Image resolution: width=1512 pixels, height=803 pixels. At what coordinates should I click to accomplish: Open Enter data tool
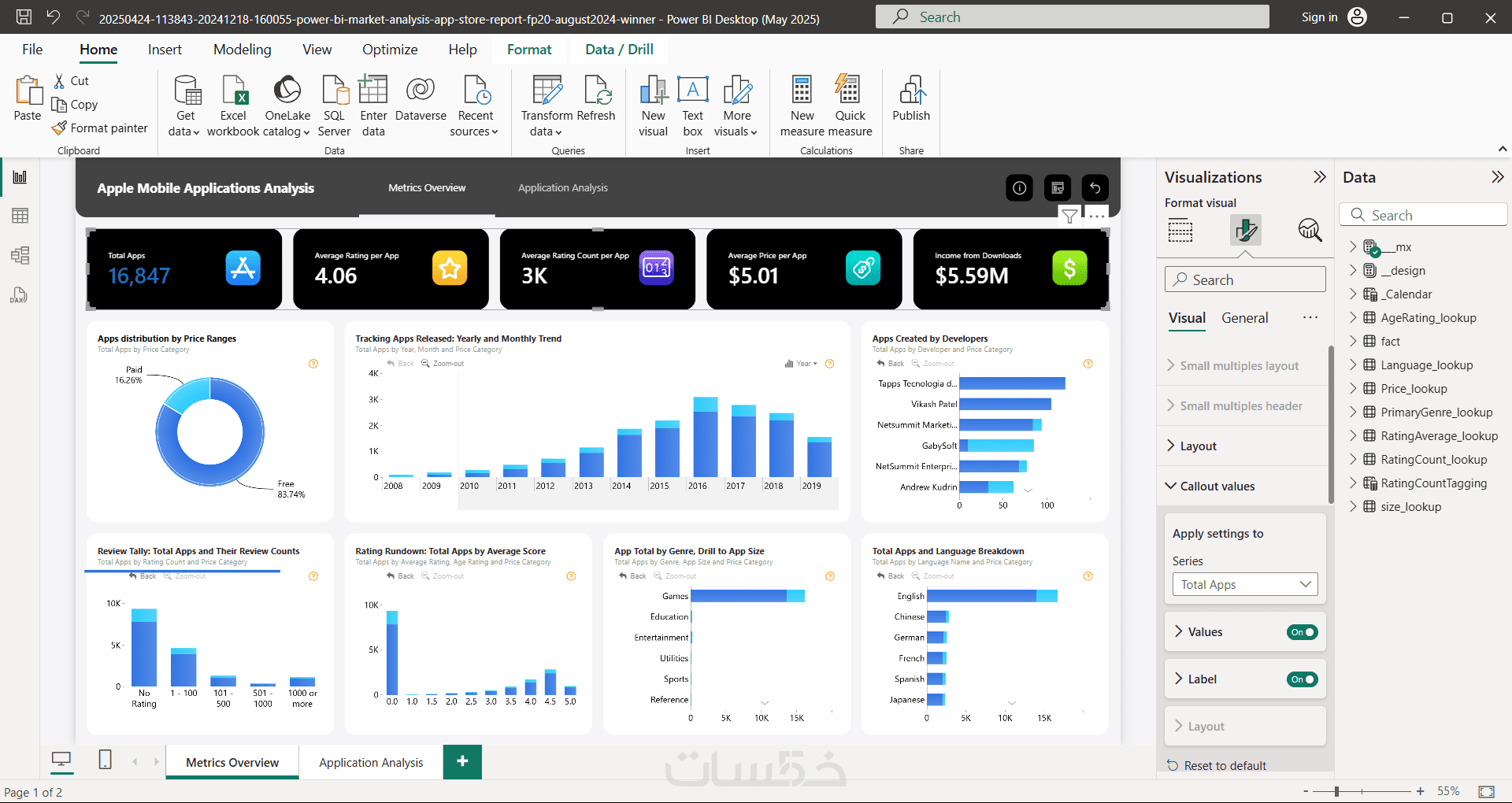(x=373, y=105)
